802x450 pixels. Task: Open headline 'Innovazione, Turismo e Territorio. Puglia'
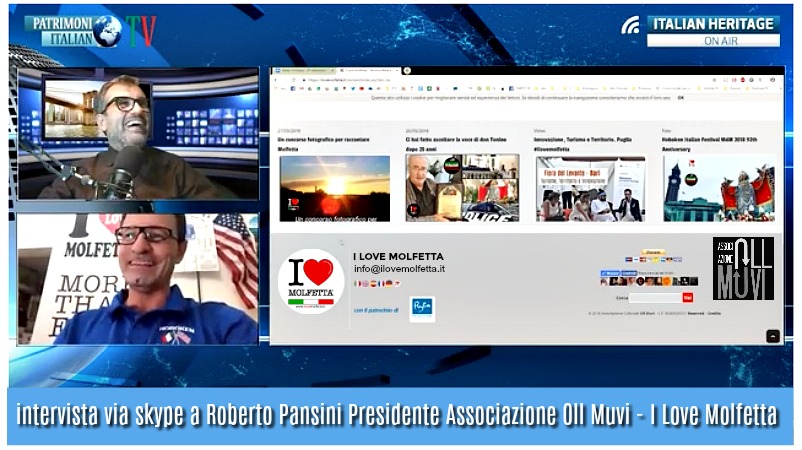[x=583, y=144]
